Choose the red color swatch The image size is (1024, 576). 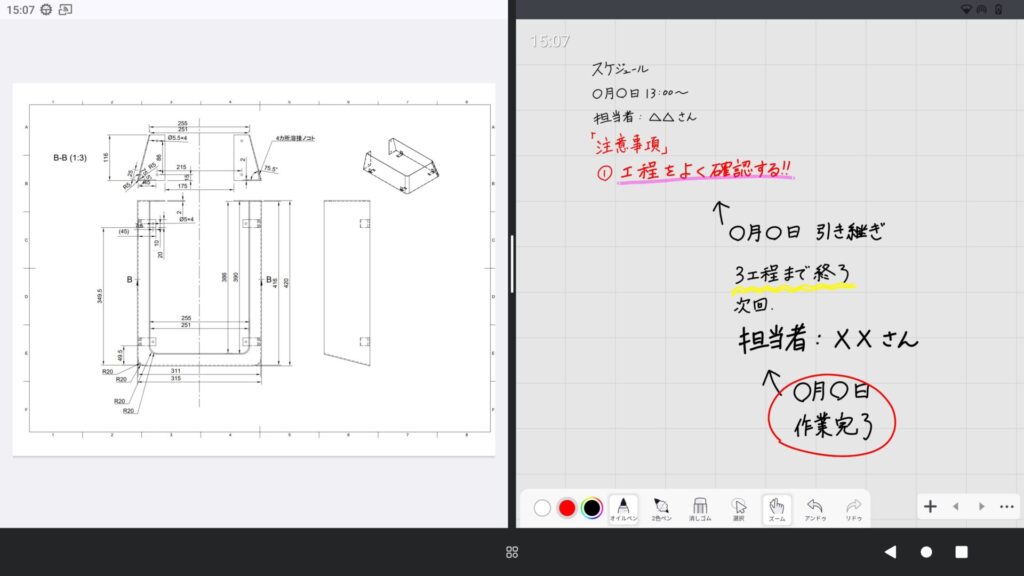tap(567, 508)
